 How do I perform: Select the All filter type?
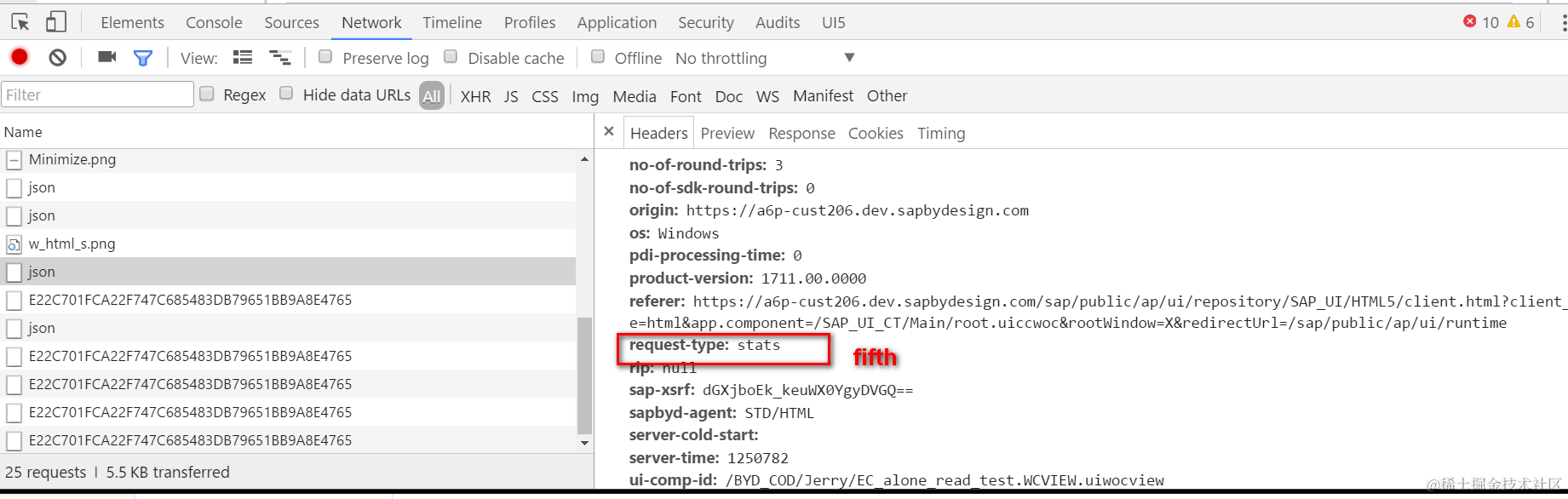pos(432,96)
